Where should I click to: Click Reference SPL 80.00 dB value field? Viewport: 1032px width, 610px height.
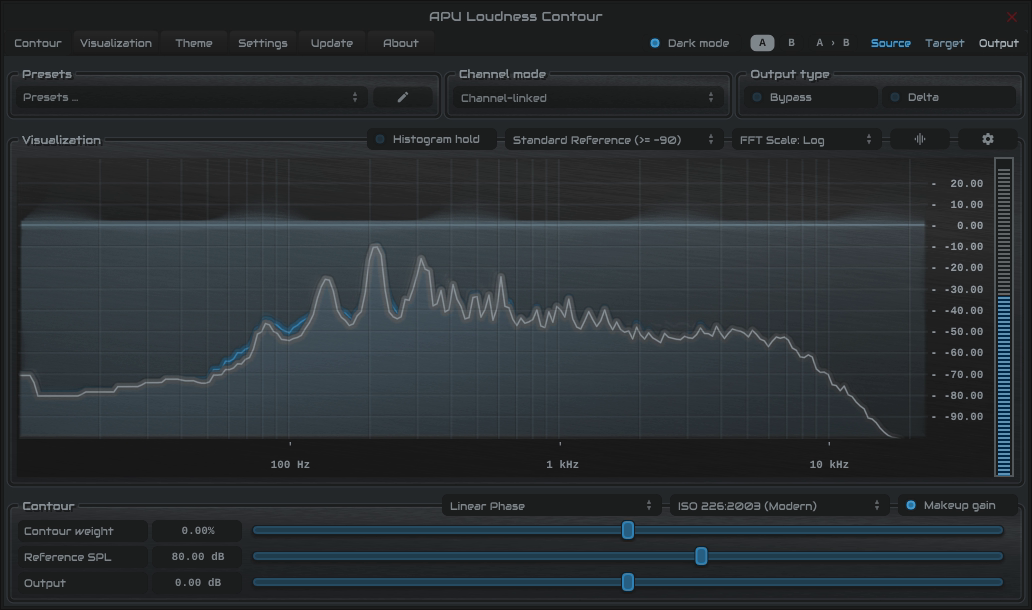click(x=197, y=557)
